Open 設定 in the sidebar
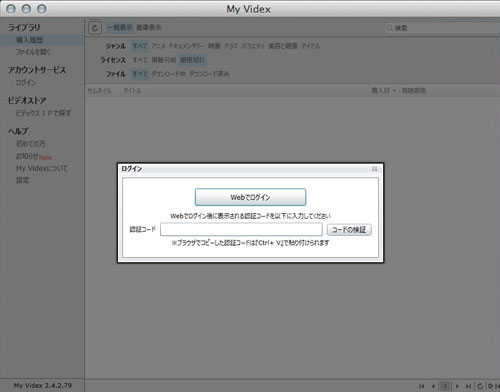The image size is (500, 392). [x=23, y=180]
